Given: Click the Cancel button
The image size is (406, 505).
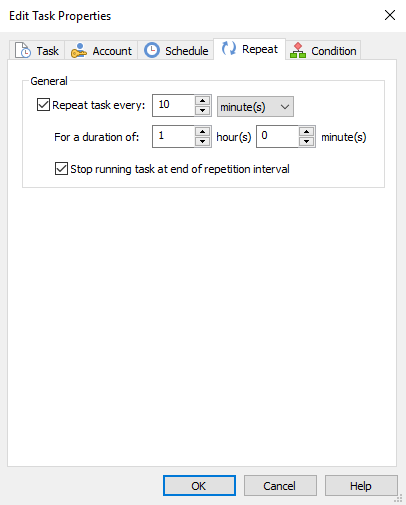Looking at the screenshot, I should click(280, 486).
